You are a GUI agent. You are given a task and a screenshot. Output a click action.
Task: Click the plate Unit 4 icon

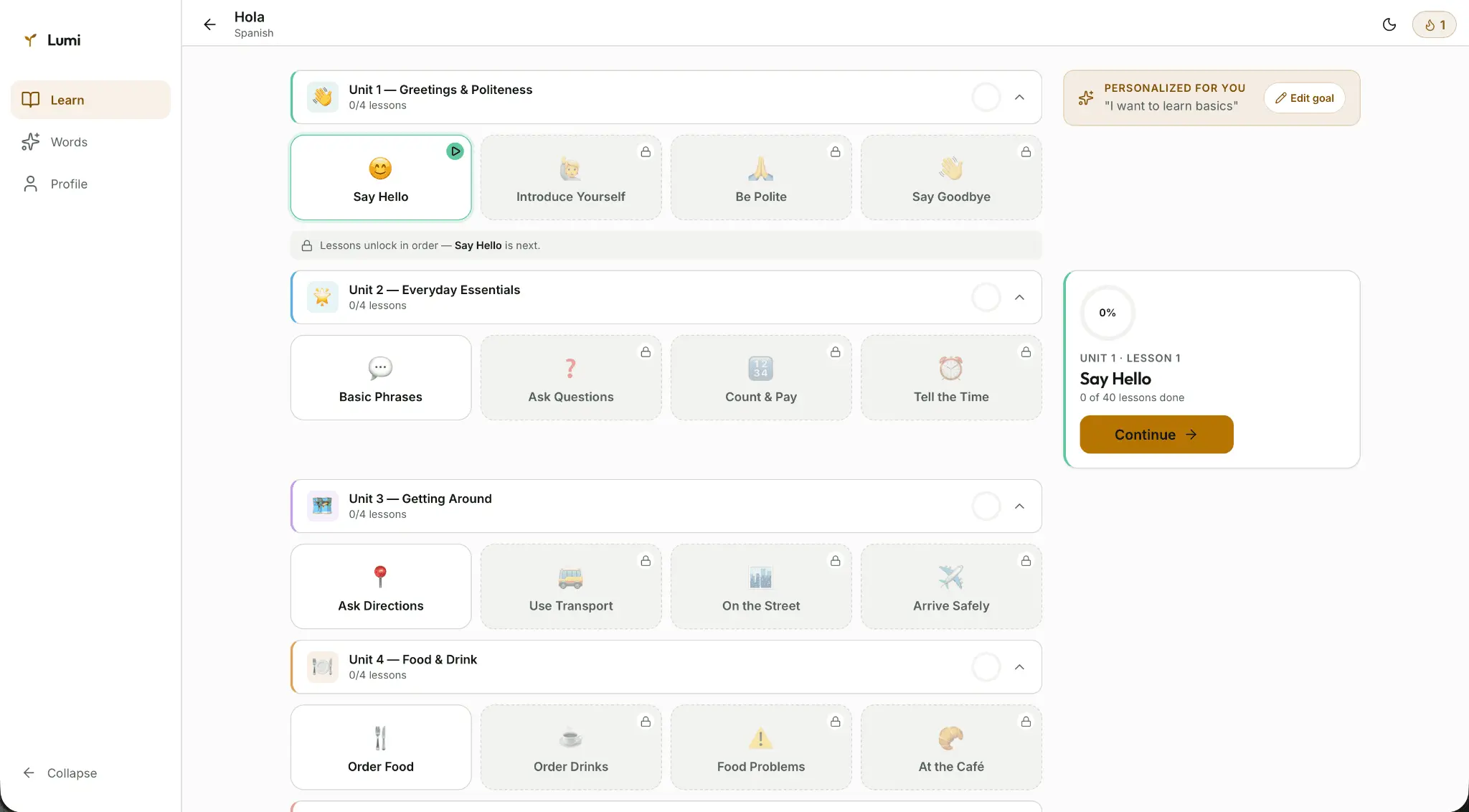[x=323, y=666]
